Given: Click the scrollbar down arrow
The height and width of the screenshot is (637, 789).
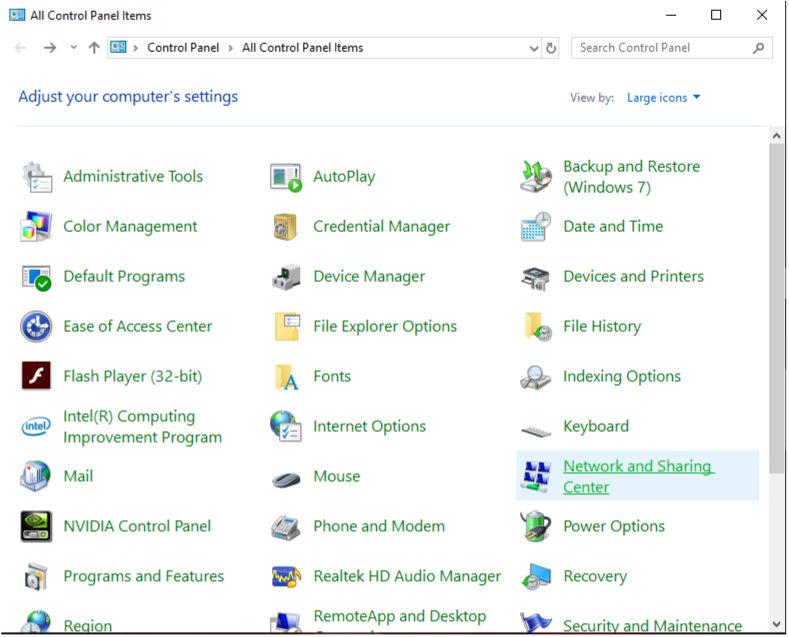Looking at the screenshot, I should 777,624.
